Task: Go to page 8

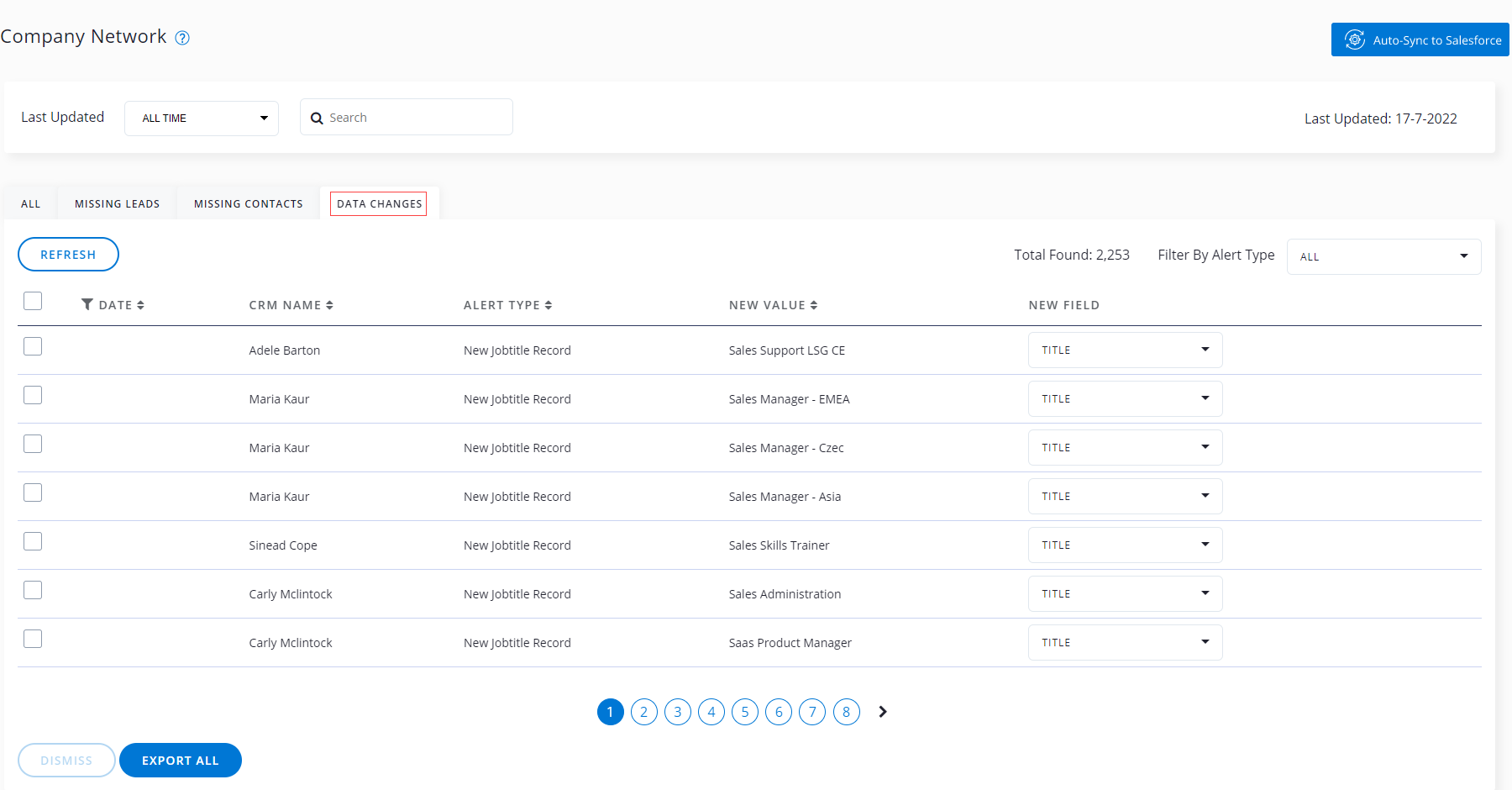Action: [846, 712]
